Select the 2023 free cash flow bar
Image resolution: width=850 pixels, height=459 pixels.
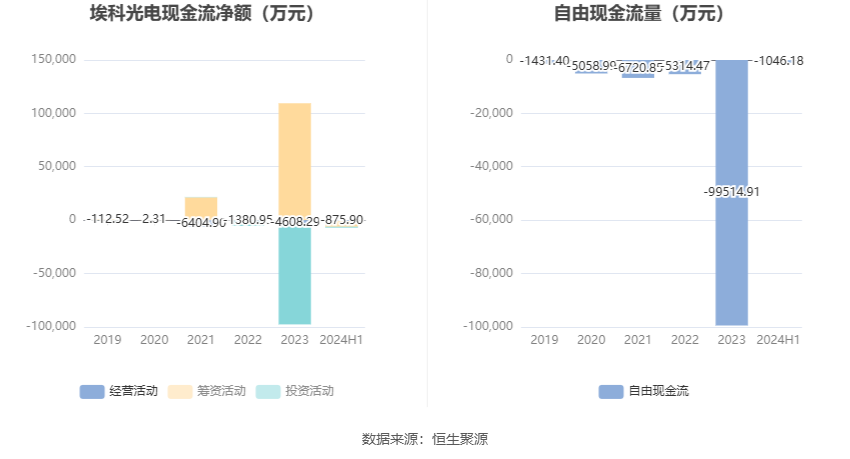tap(732, 192)
